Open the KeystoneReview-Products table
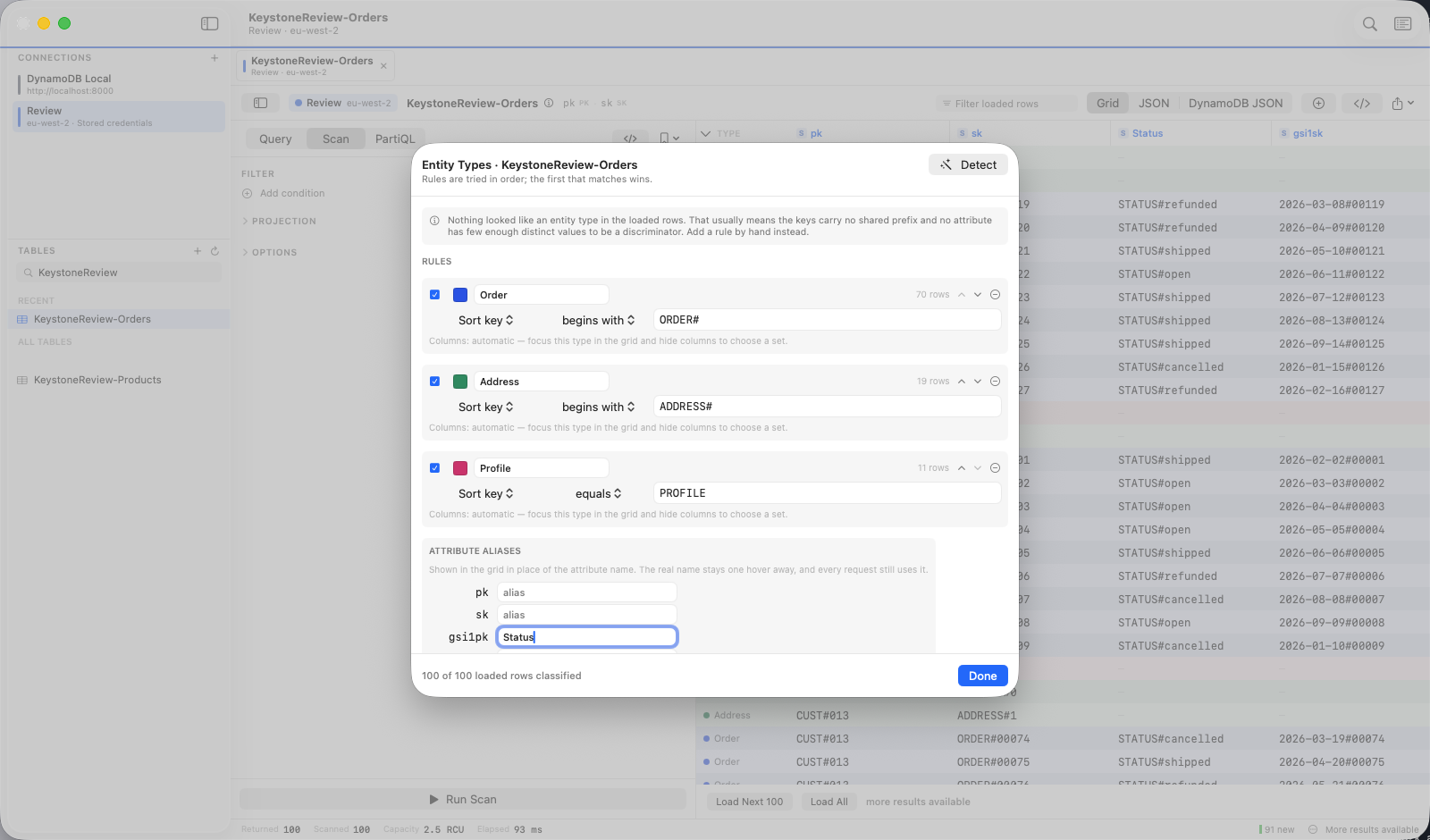Image resolution: width=1430 pixels, height=840 pixels. click(x=118, y=380)
